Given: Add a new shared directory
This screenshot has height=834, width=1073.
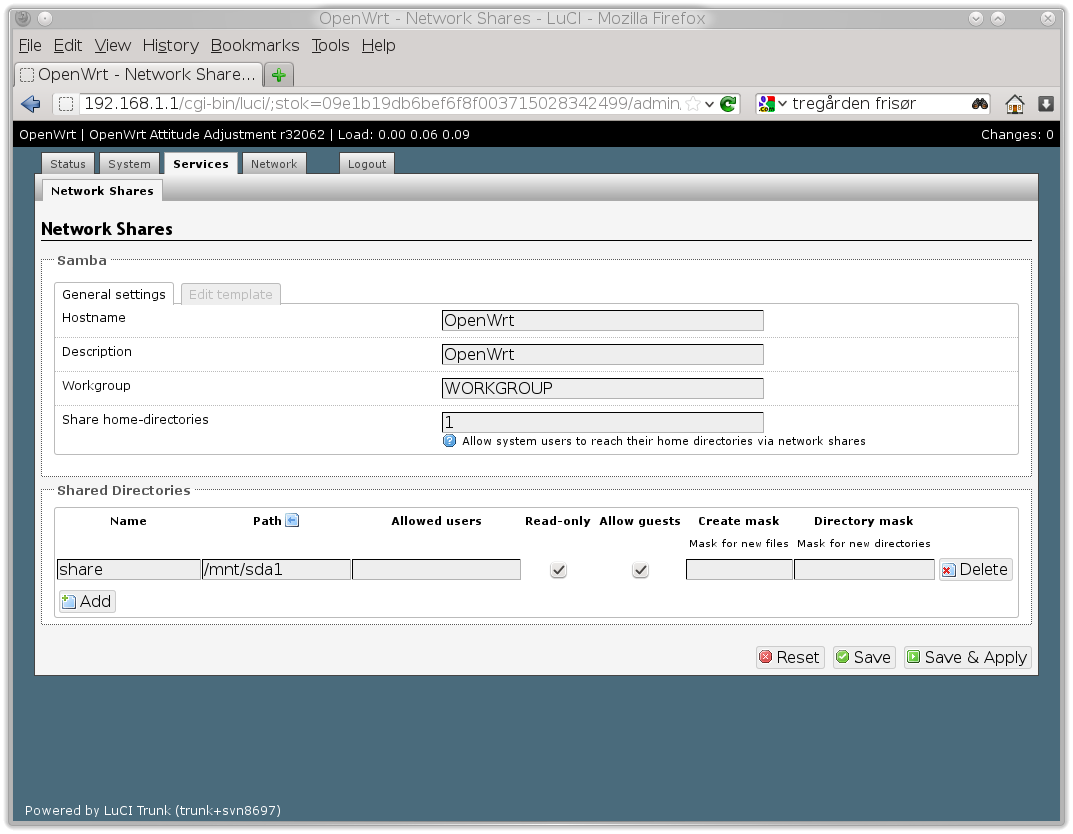Looking at the screenshot, I should pyautogui.click(x=87, y=601).
